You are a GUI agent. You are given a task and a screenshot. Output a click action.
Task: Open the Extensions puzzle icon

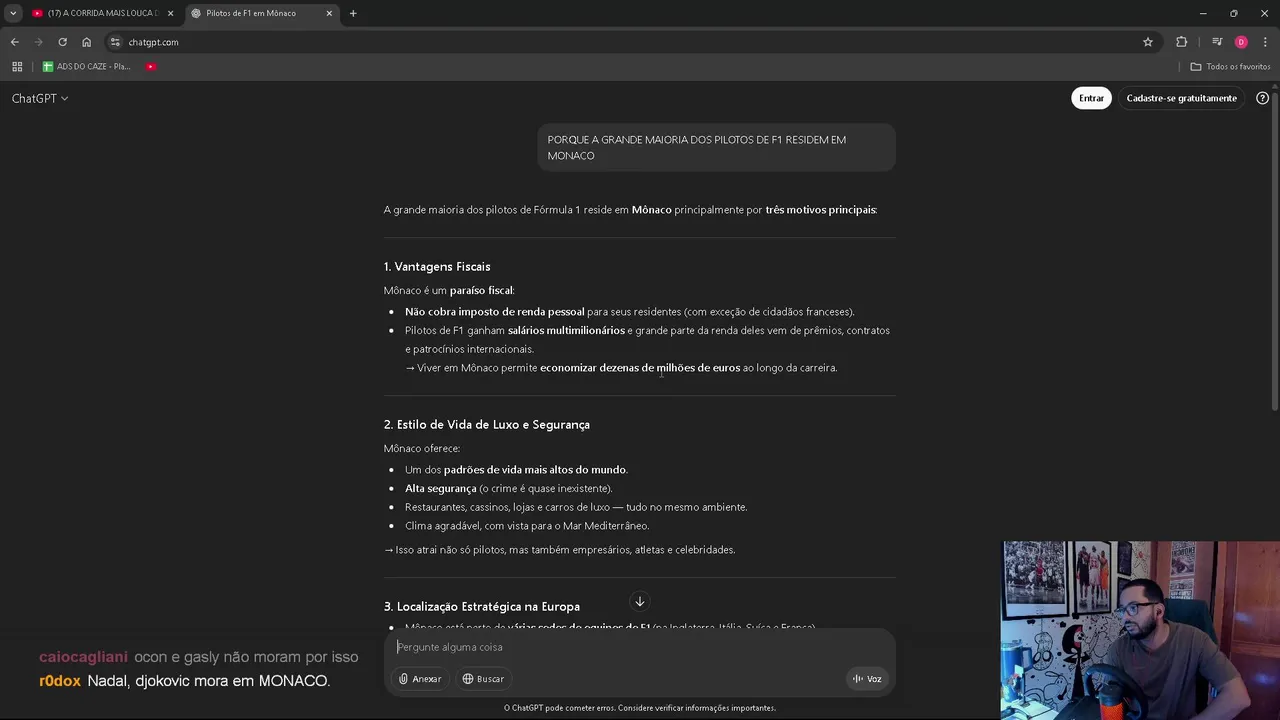(x=1181, y=42)
